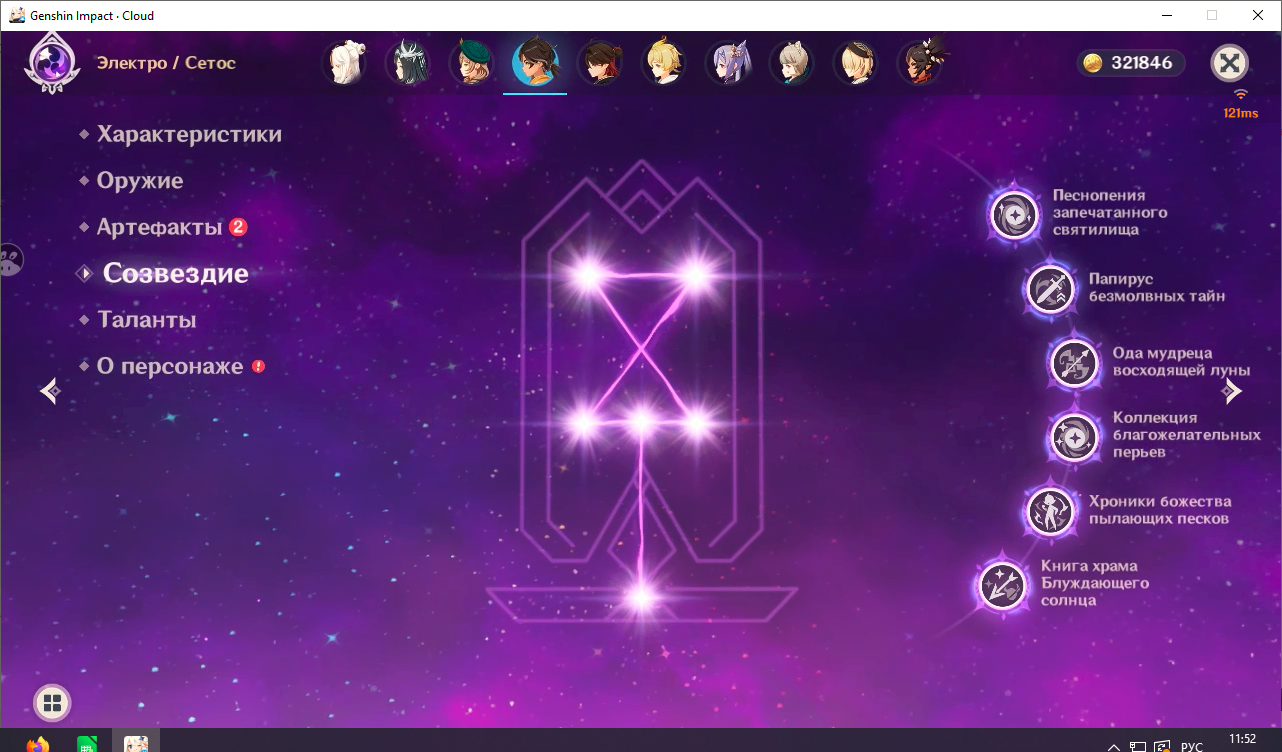Select the avatar wearing a green beret
Image resolution: width=1282 pixels, height=752 pixels.
(471, 63)
